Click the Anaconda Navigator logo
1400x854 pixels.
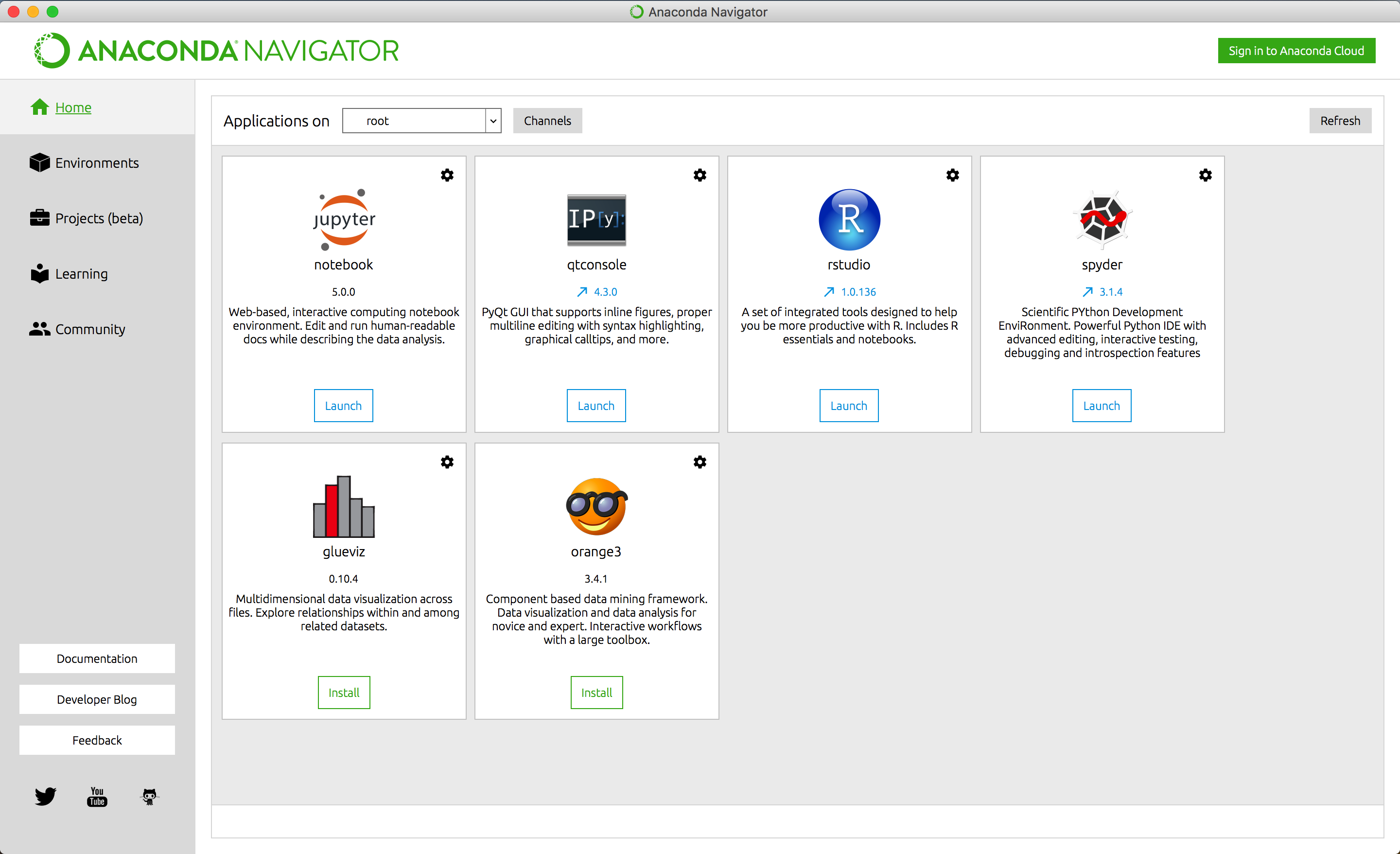[x=216, y=51]
